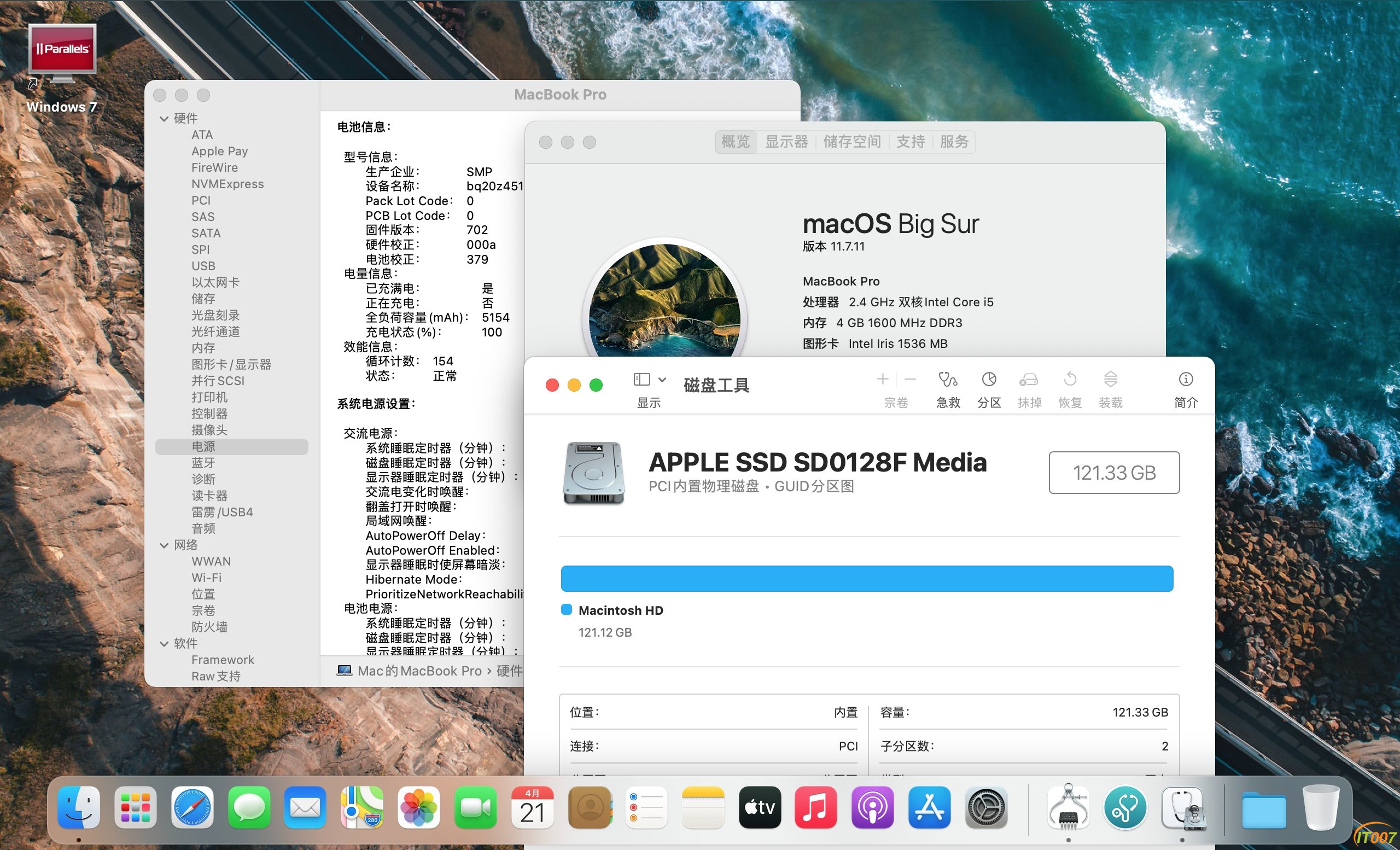This screenshot has width=1400, height=850.
Task: Collapse the 软件 (Software) tree section
Action: click(x=164, y=644)
